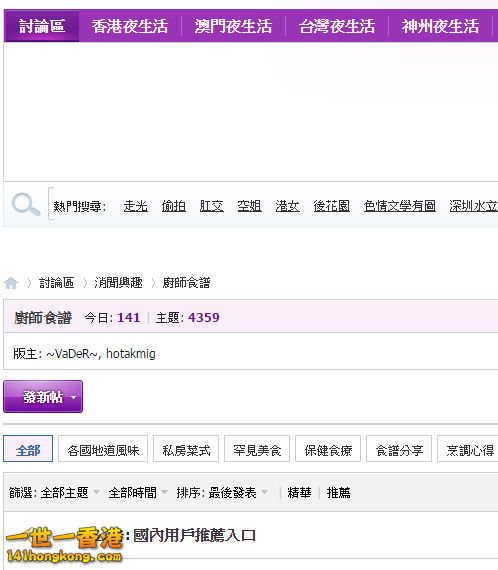Expand the 發新帖 dropdown arrow
This screenshot has height=570, width=498.
pyautogui.click(x=73, y=397)
